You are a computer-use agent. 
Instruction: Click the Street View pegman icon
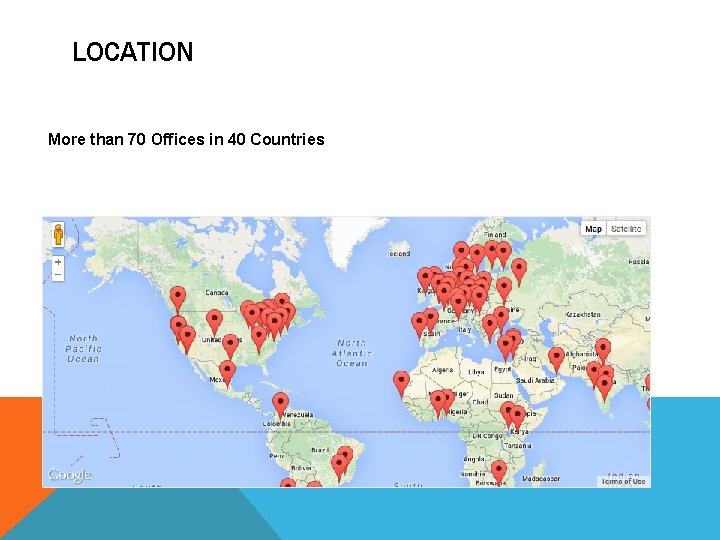coord(58,235)
